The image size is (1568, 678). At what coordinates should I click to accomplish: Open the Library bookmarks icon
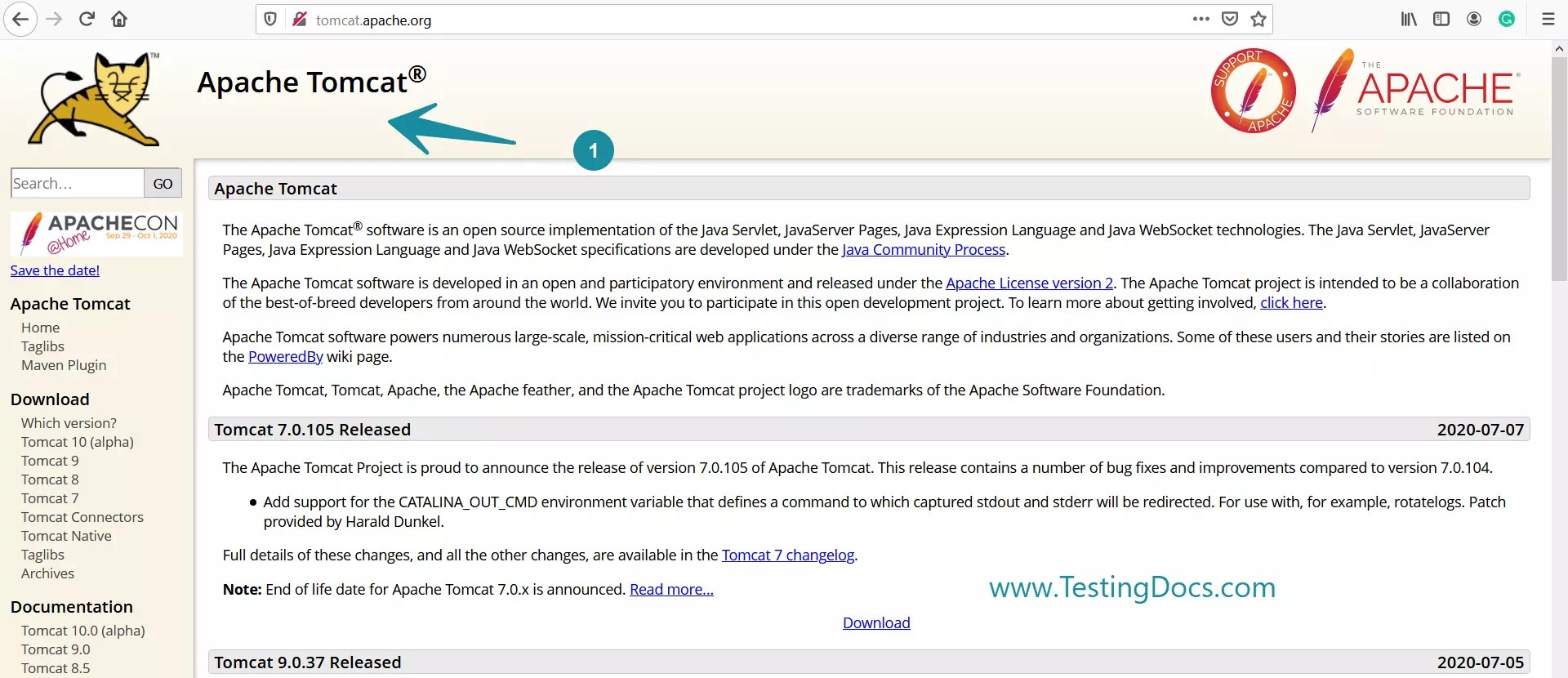(x=1409, y=19)
